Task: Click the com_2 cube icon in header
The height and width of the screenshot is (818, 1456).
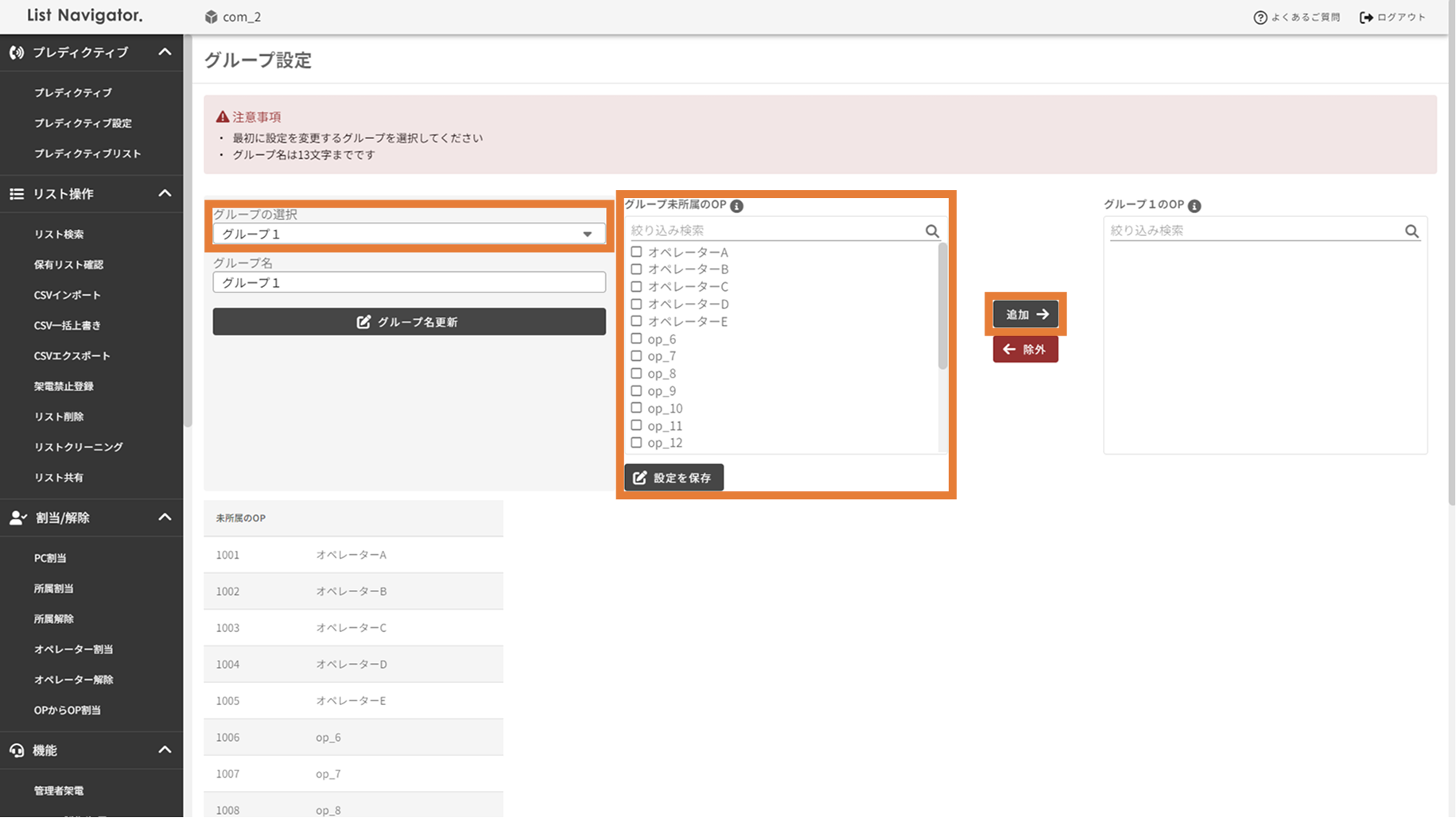Action: click(x=211, y=17)
